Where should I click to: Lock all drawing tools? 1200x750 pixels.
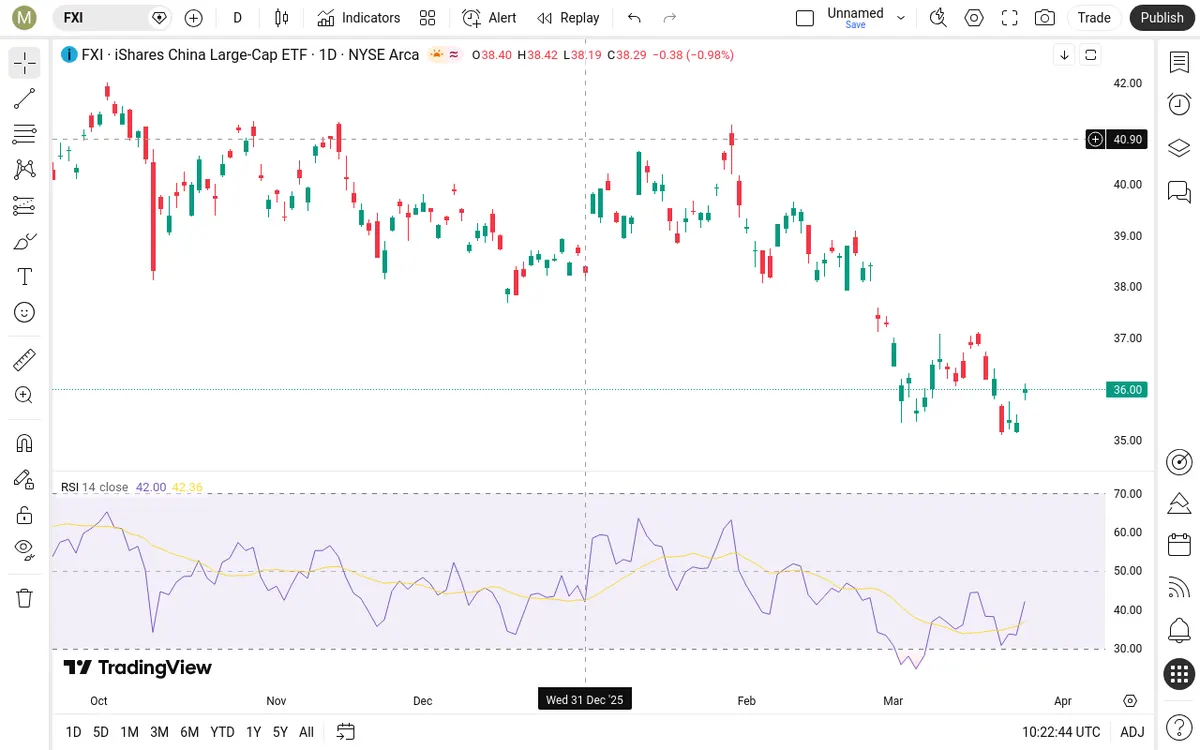[25, 515]
